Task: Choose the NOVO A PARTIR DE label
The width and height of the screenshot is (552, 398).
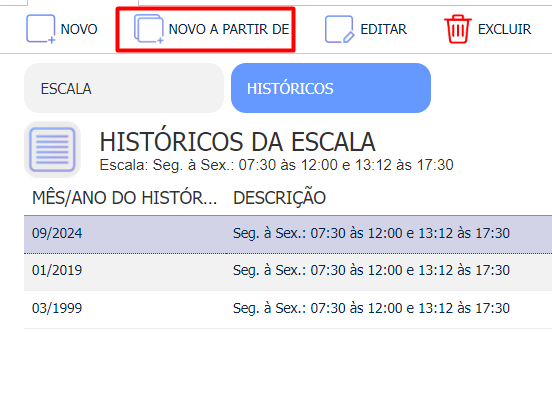Action: point(229,29)
